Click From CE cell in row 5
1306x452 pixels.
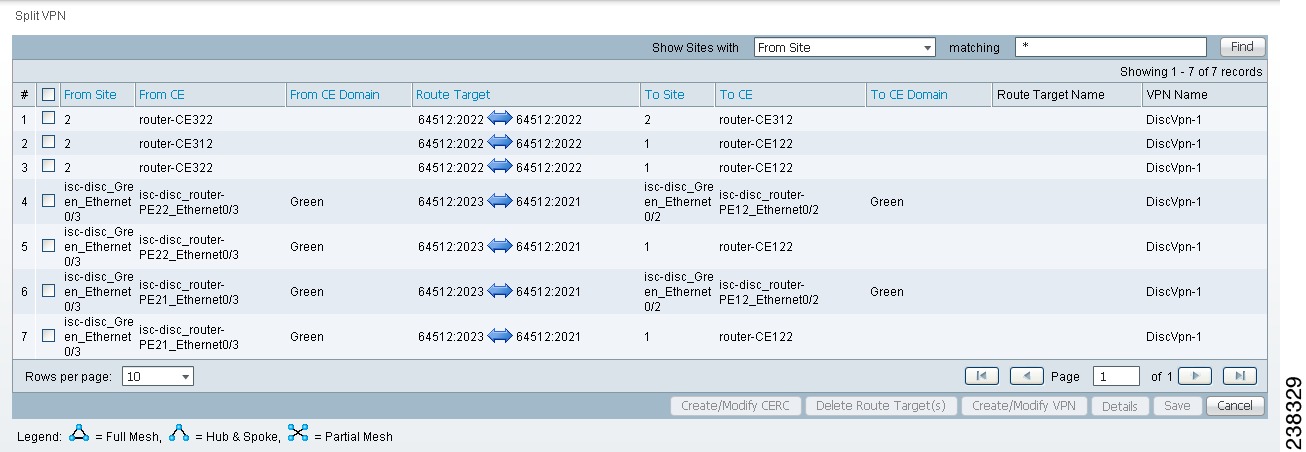(189, 246)
